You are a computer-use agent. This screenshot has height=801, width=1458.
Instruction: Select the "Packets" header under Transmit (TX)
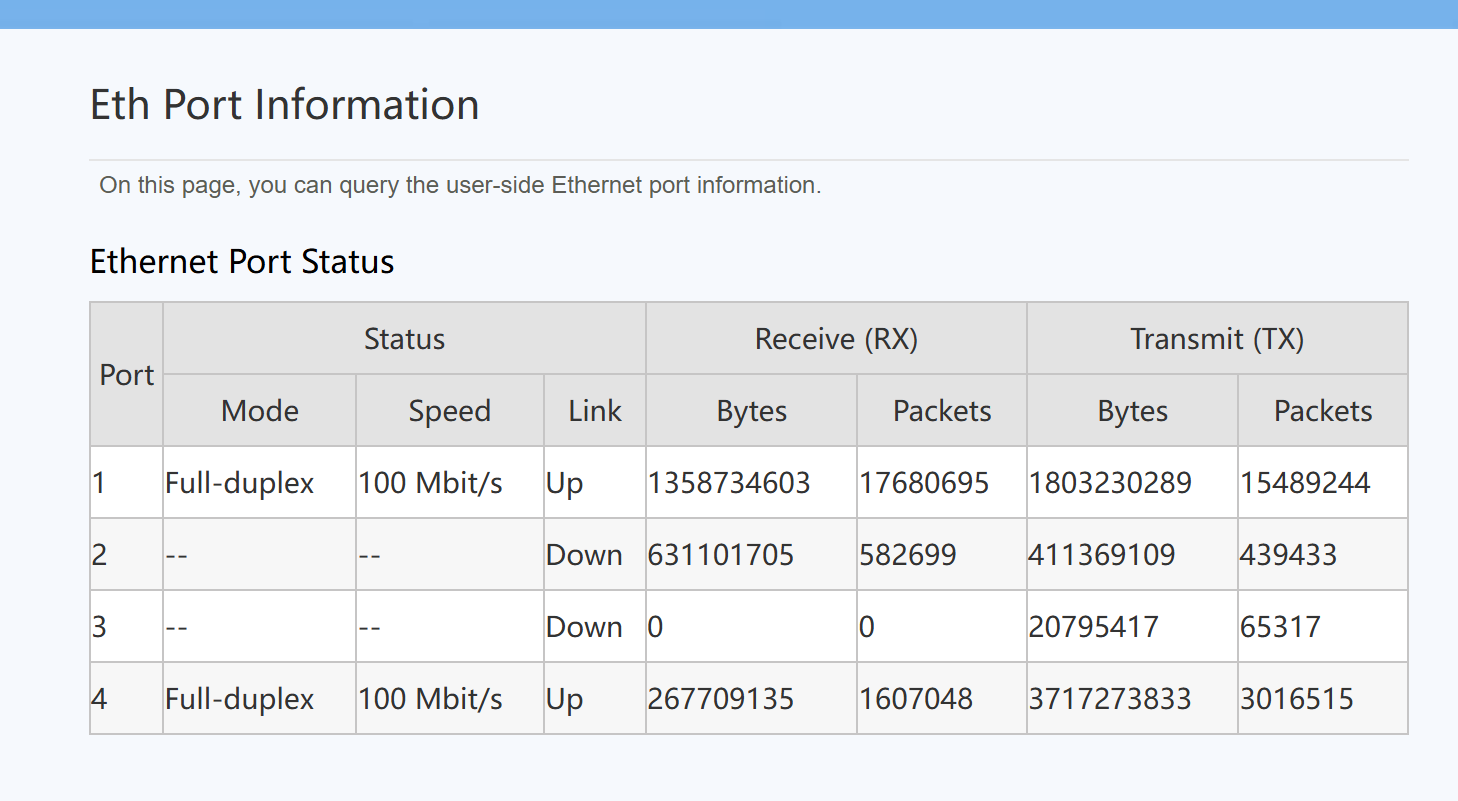[1323, 411]
